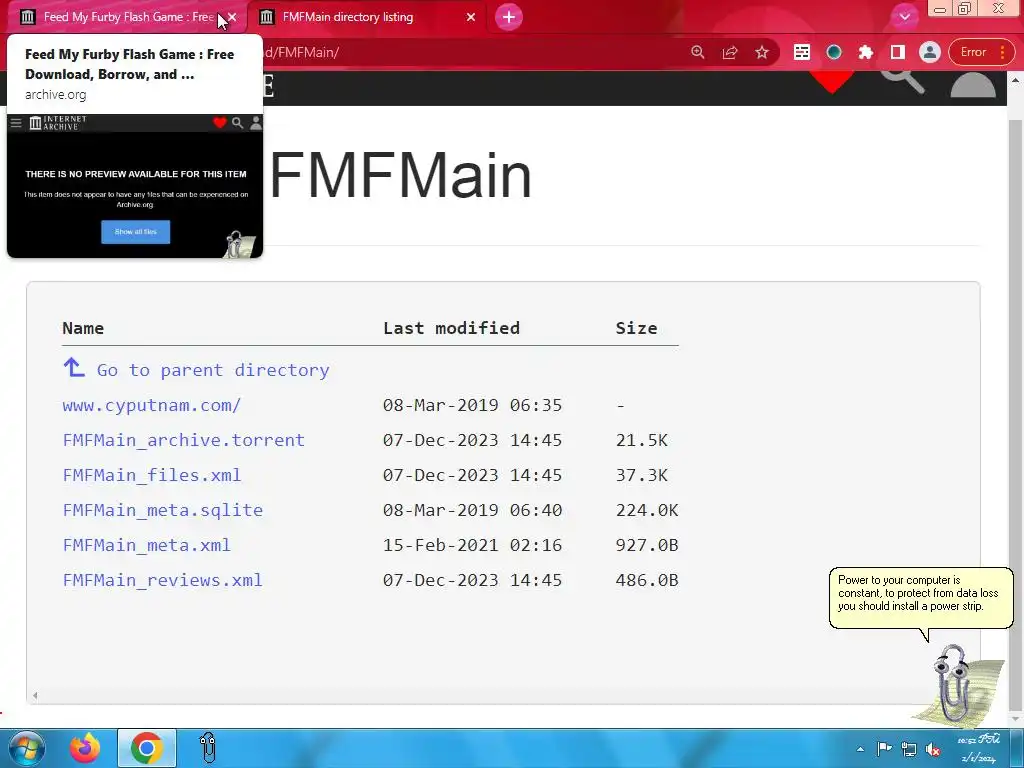Close the Feed My Furby tab
1024x768 pixels.
point(232,17)
